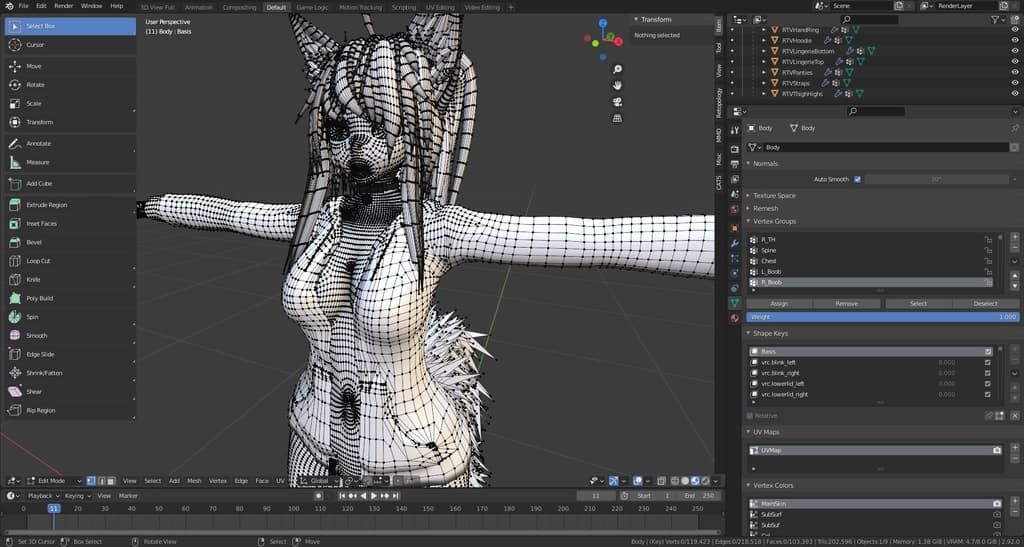Click the Spin tool icon

(x=15, y=317)
